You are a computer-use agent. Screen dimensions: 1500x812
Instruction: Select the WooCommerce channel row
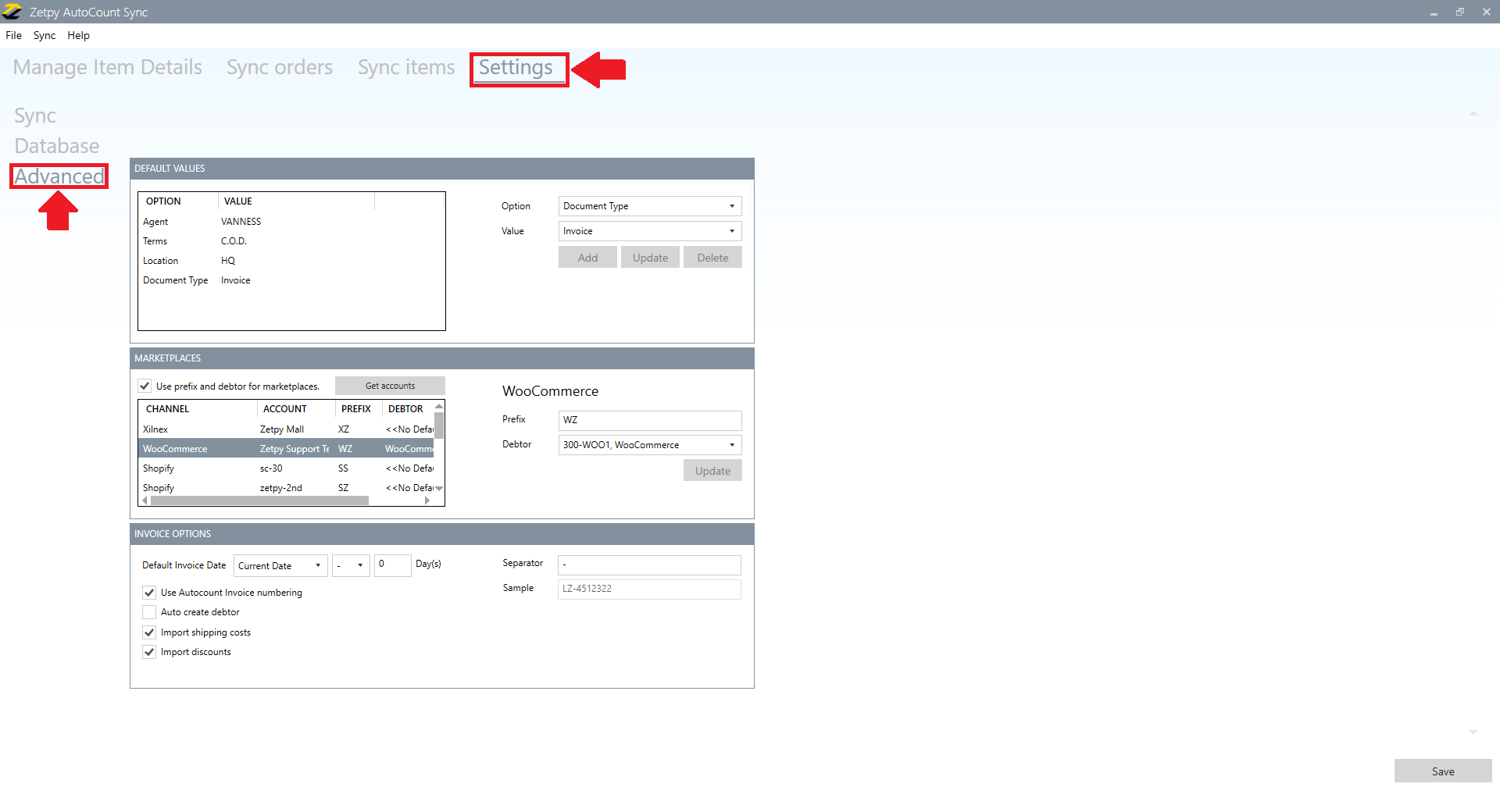pyautogui.click(x=286, y=449)
